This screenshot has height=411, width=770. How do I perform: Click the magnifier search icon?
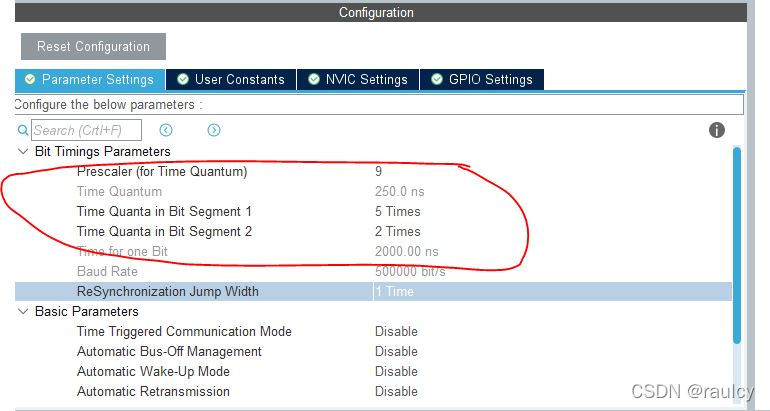coord(23,130)
